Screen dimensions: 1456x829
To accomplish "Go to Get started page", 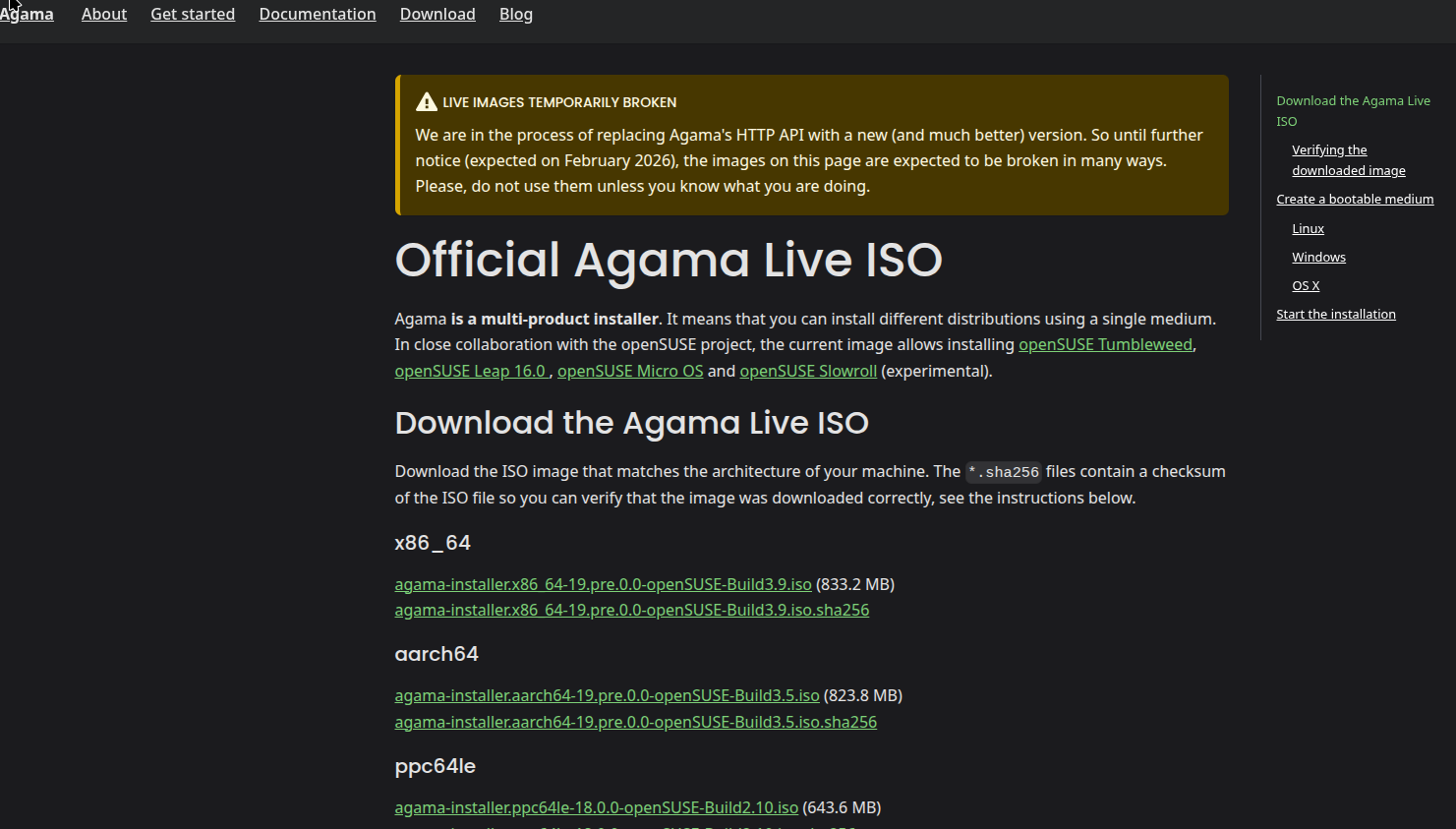I will pyautogui.click(x=193, y=14).
